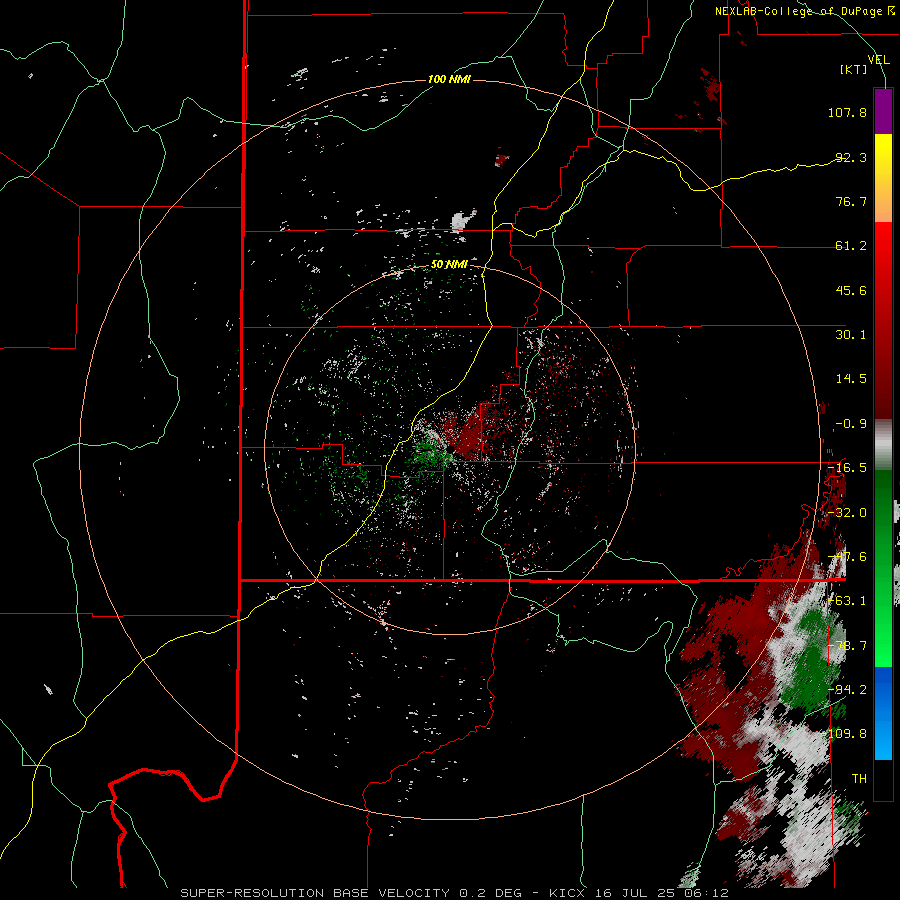The image size is (900, 900).
Task: Click the 92.3 velocity scale value
Action: pyautogui.click(x=851, y=157)
